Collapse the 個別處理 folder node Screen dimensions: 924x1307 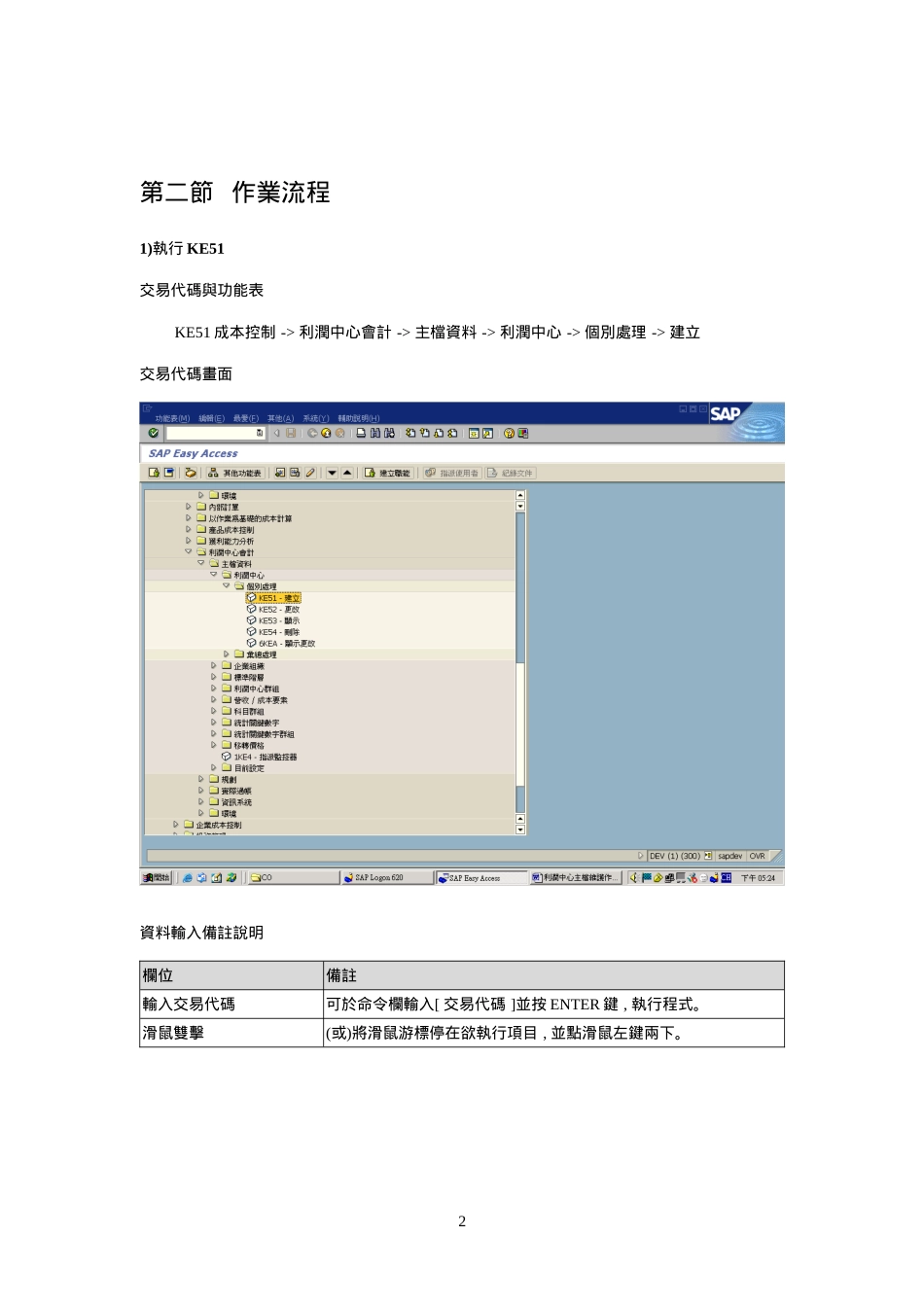227,585
